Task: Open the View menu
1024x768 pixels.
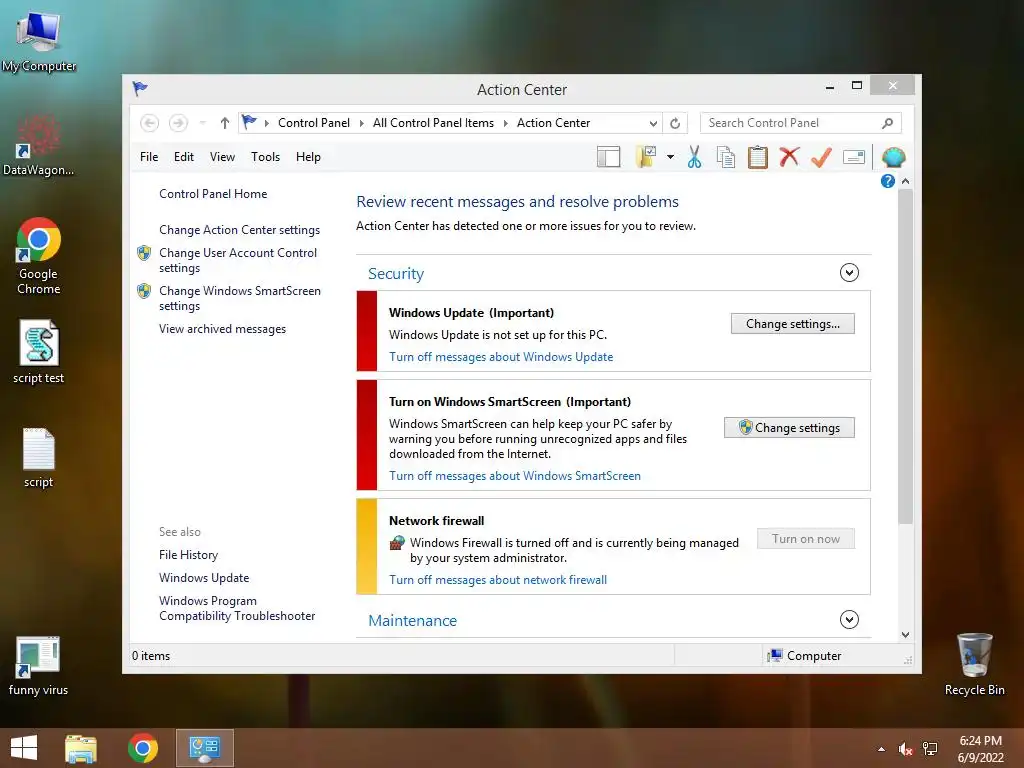Action: tap(222, 157)
